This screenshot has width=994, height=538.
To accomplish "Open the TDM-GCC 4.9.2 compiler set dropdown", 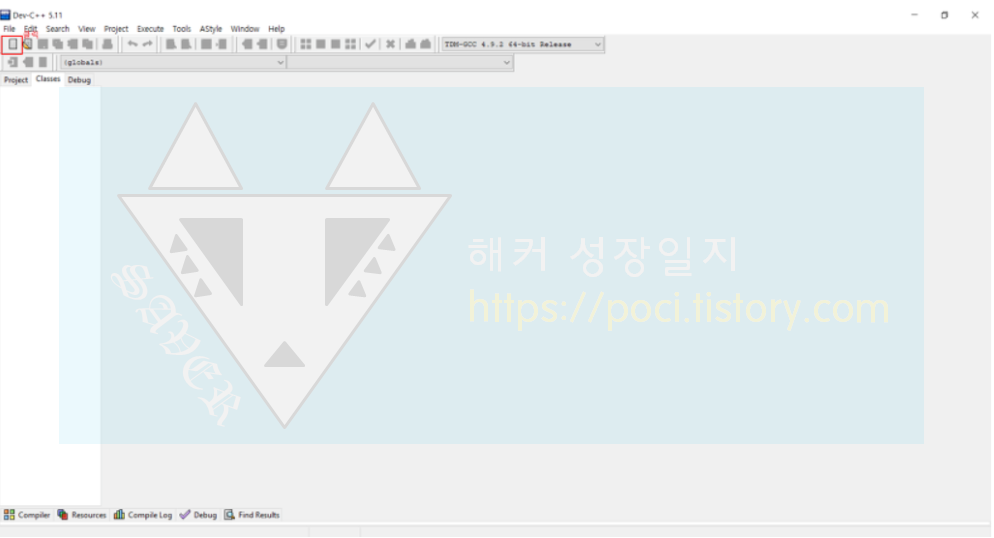I will click(x=522, y=44).
